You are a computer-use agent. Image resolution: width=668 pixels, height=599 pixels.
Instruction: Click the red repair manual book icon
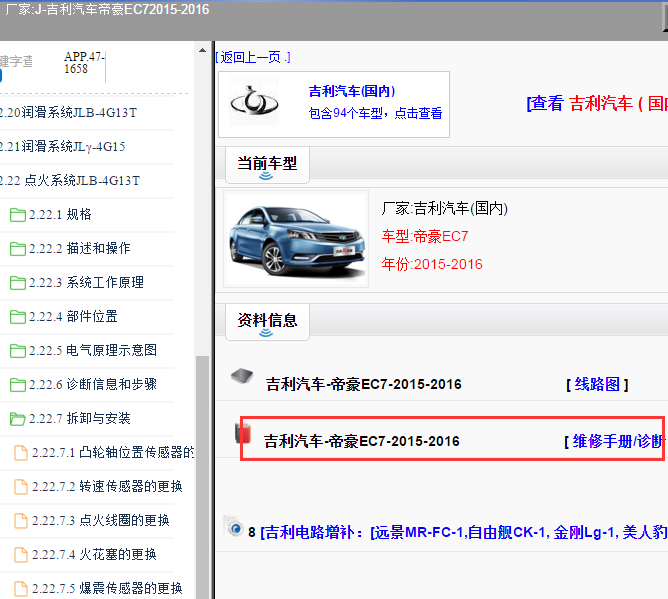(243, 433)
